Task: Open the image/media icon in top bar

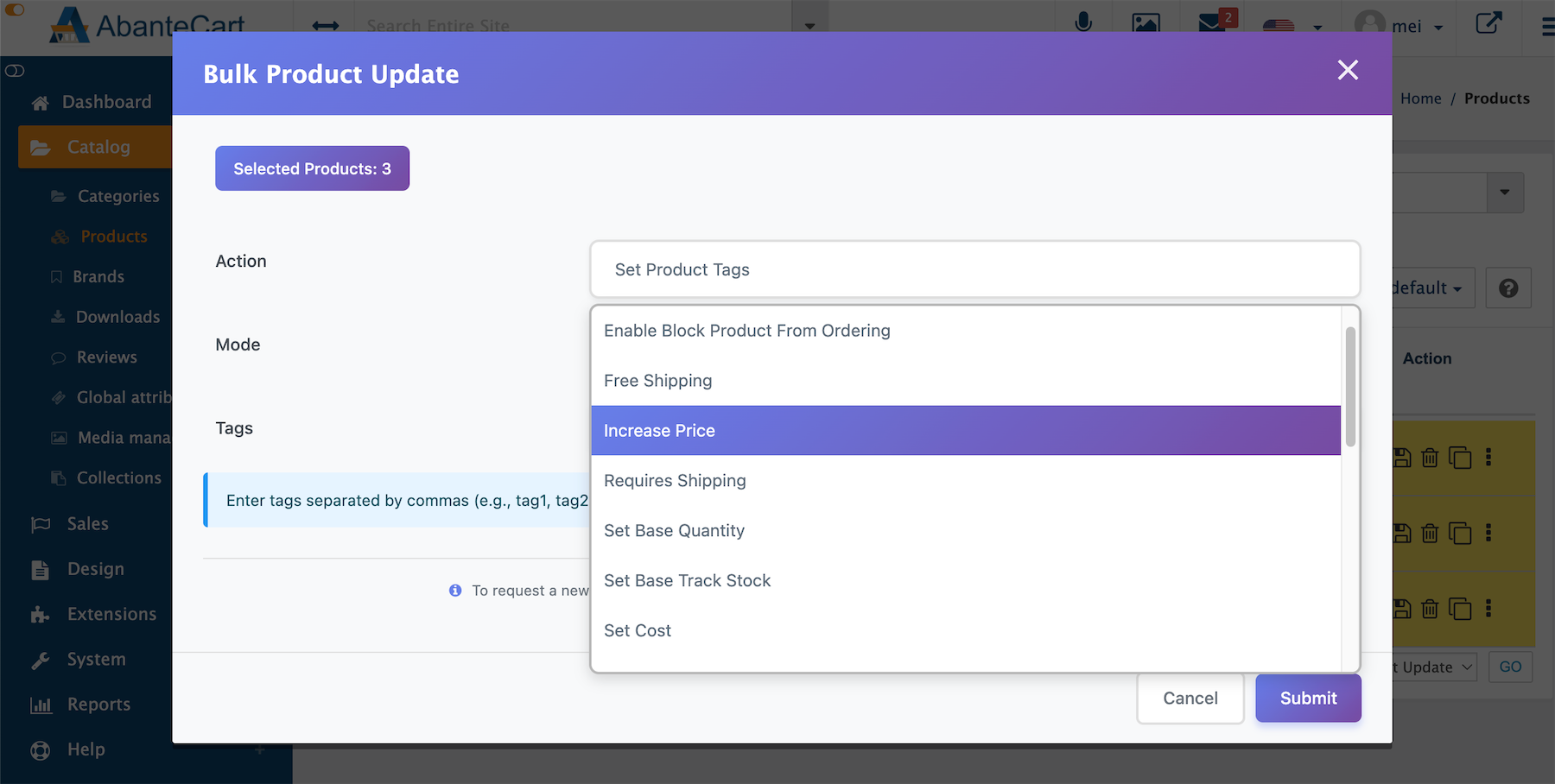Action: (1146, 22)
